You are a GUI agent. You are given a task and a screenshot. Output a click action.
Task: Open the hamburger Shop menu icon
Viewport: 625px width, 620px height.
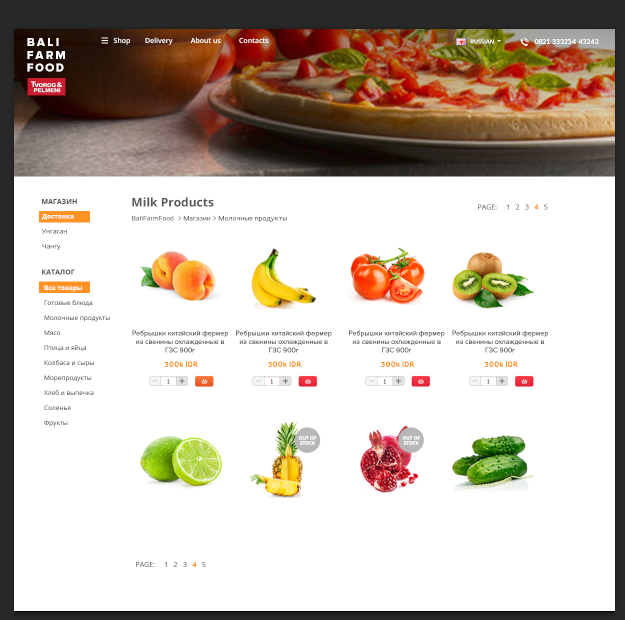coord(104,40)
